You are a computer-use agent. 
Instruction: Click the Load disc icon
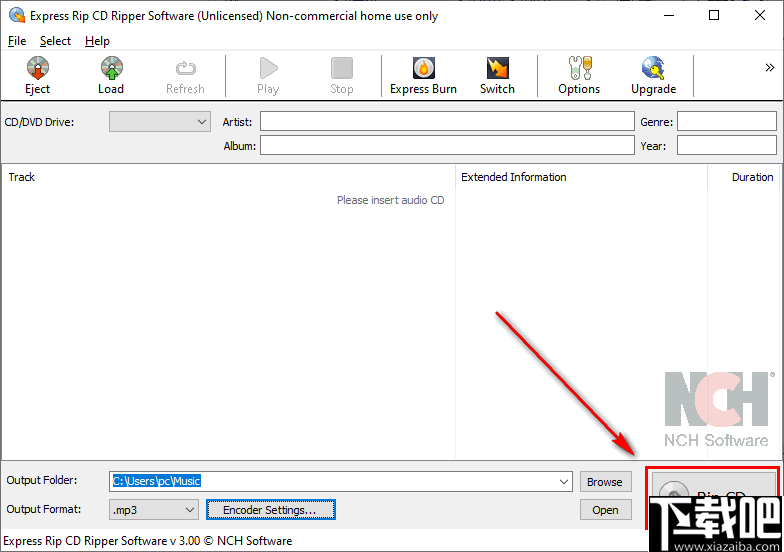click(112, 68)
